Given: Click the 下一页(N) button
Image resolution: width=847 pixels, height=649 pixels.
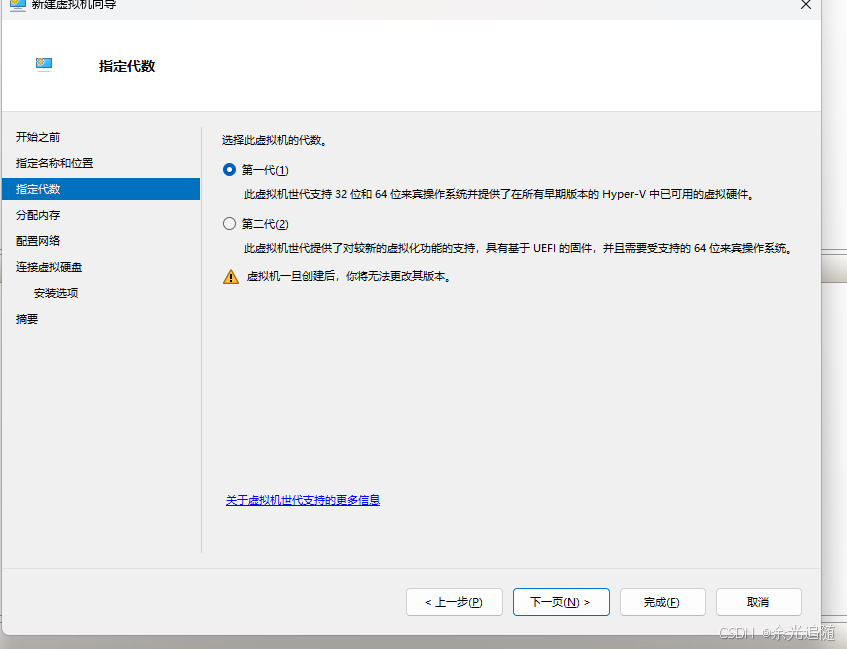Looking at the screenshot, I should click(x=561, y=601).
